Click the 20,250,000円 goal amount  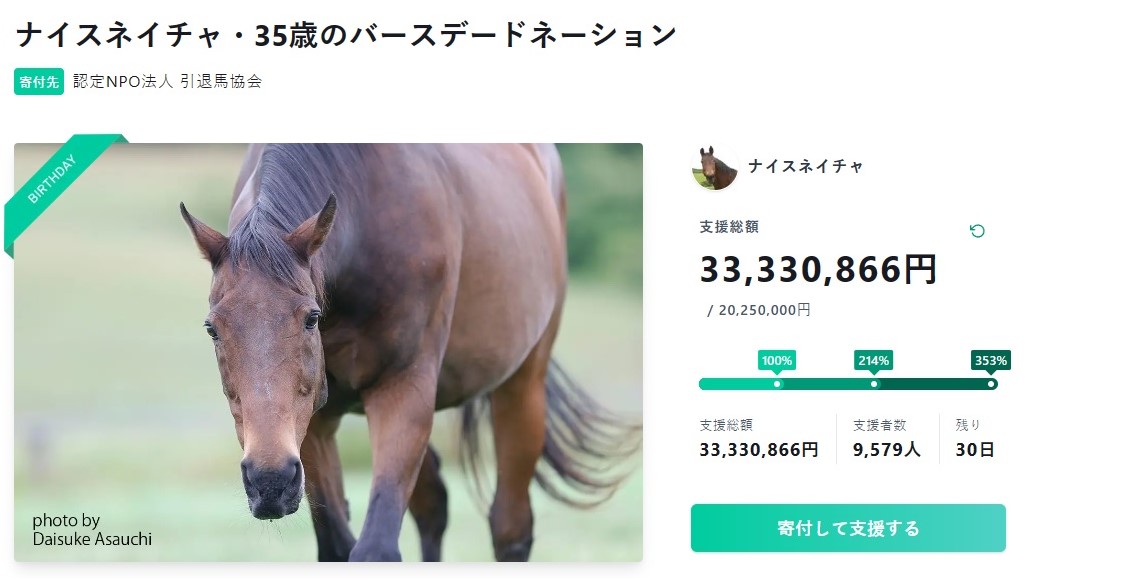(x=764, y=310)
